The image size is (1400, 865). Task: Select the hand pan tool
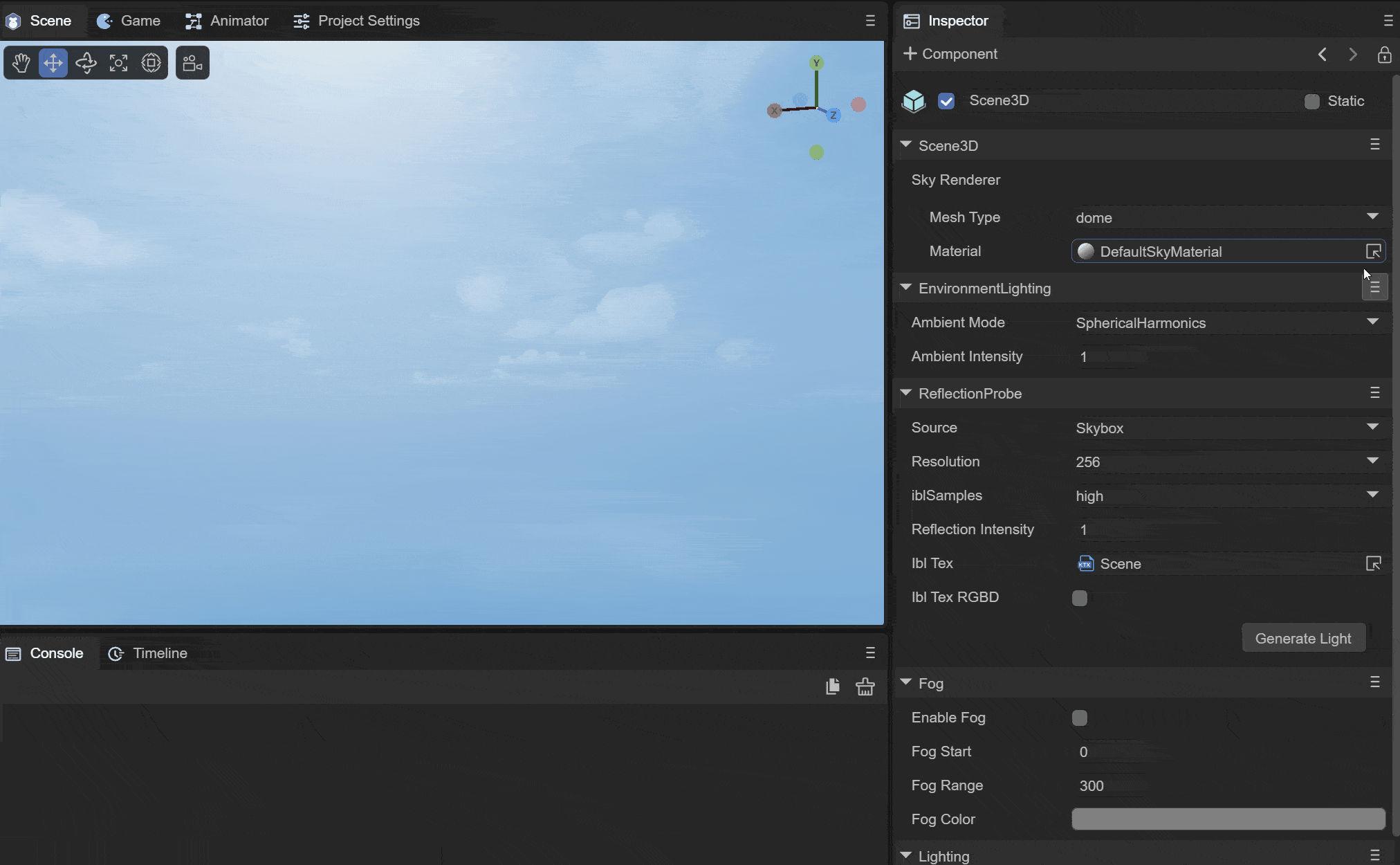point(21,63)
